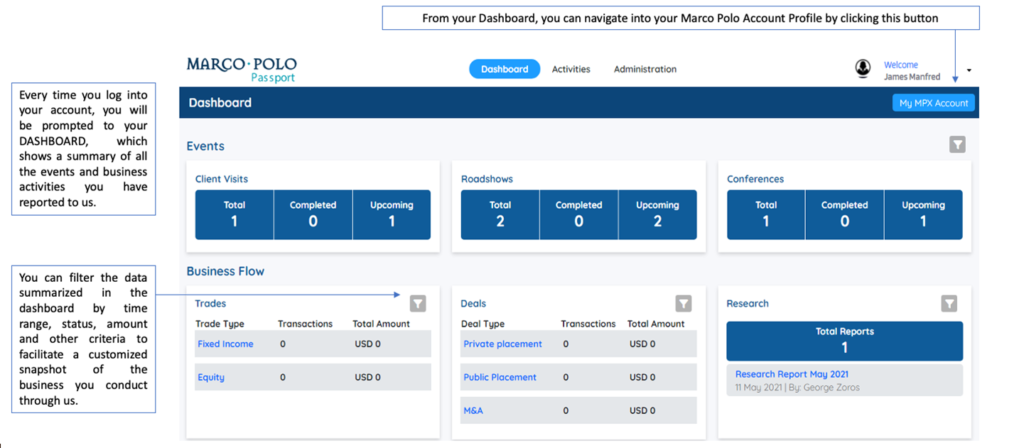Click the Events filter funnel icon
Screen dimensions: 1024x448
pyautogui.click(x=957, y=145)
